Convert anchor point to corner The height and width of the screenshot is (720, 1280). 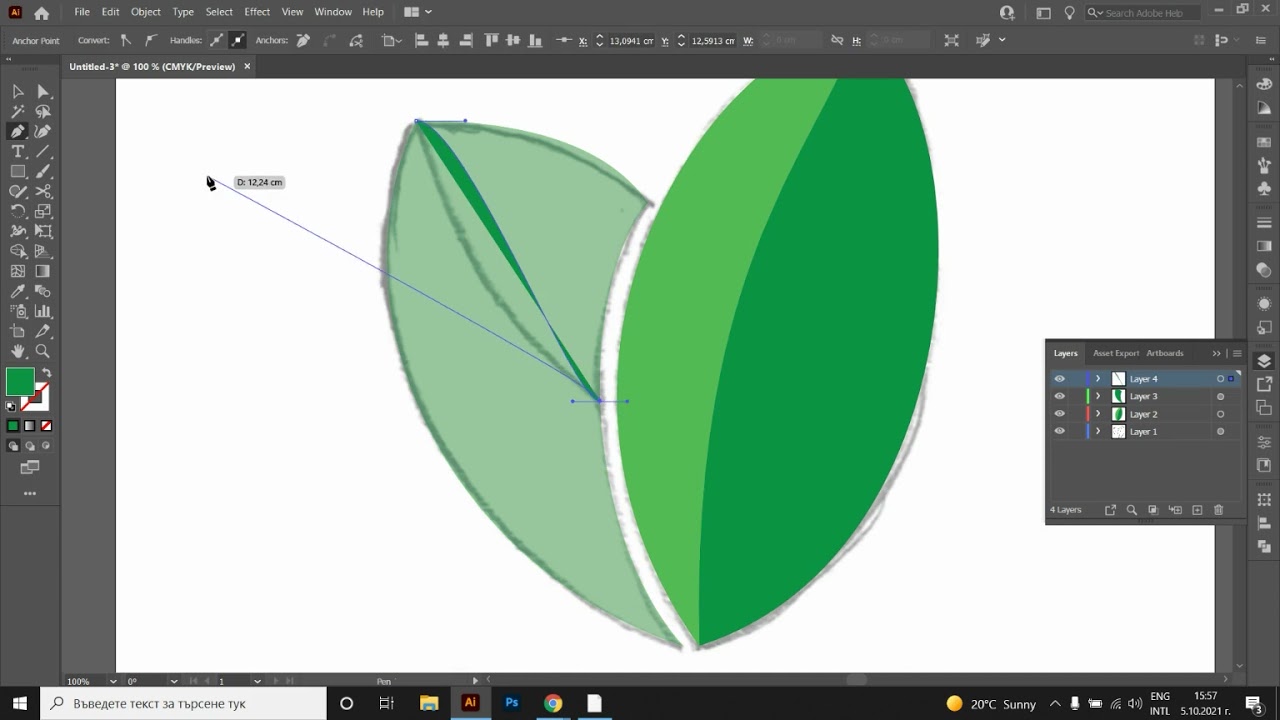coord(125,40)
